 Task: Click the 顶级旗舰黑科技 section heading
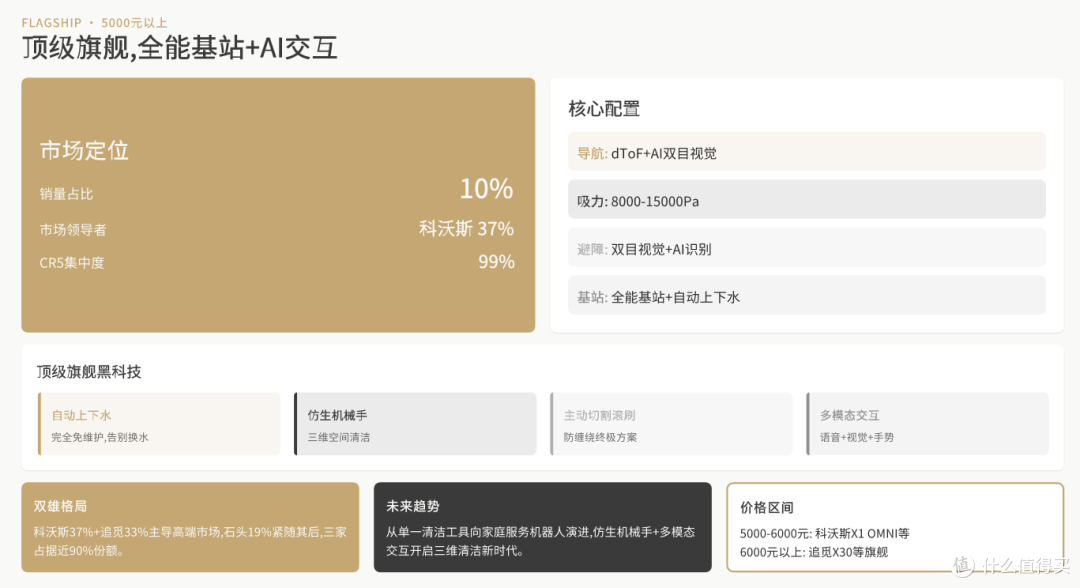(x=89, y=372)
